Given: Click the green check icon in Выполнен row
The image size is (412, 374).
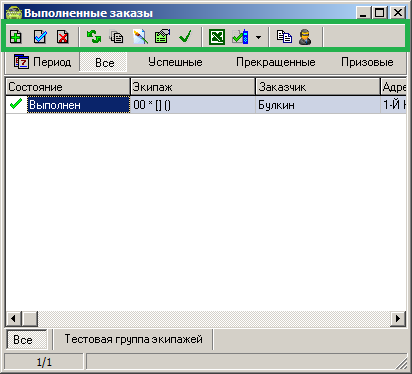Looking at the screenshot, I should click(x=16, y=104).
